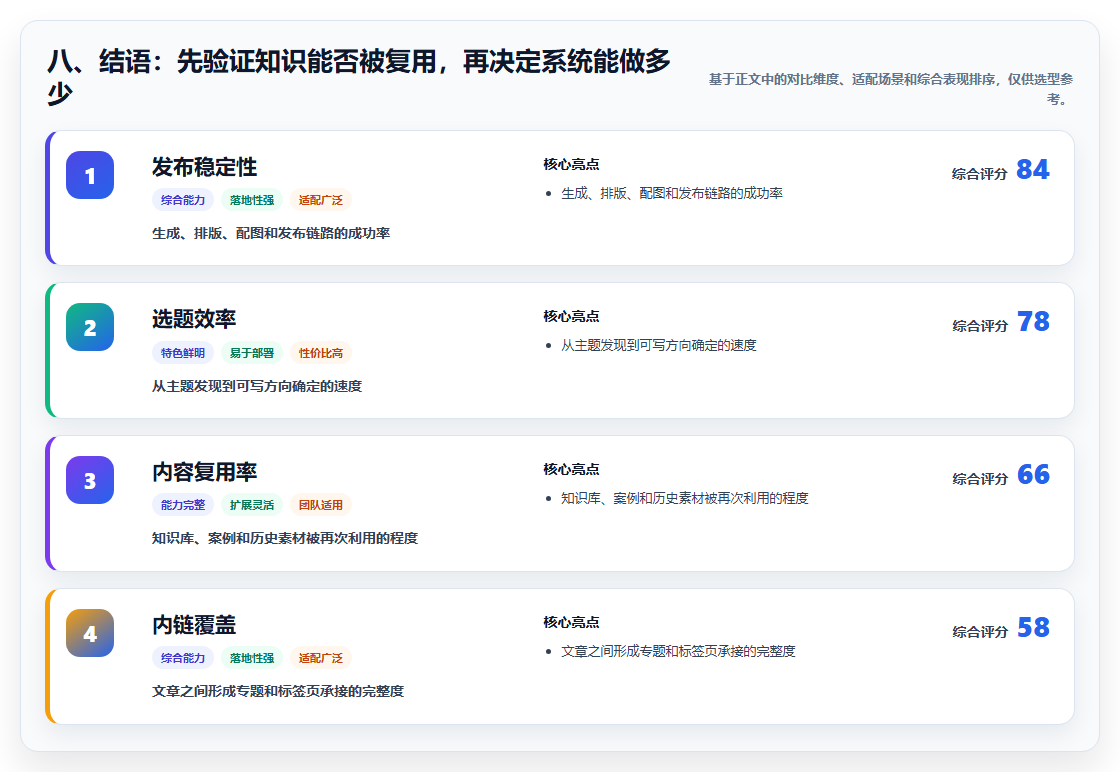Click the score 84

click(x=1033, y=169)
